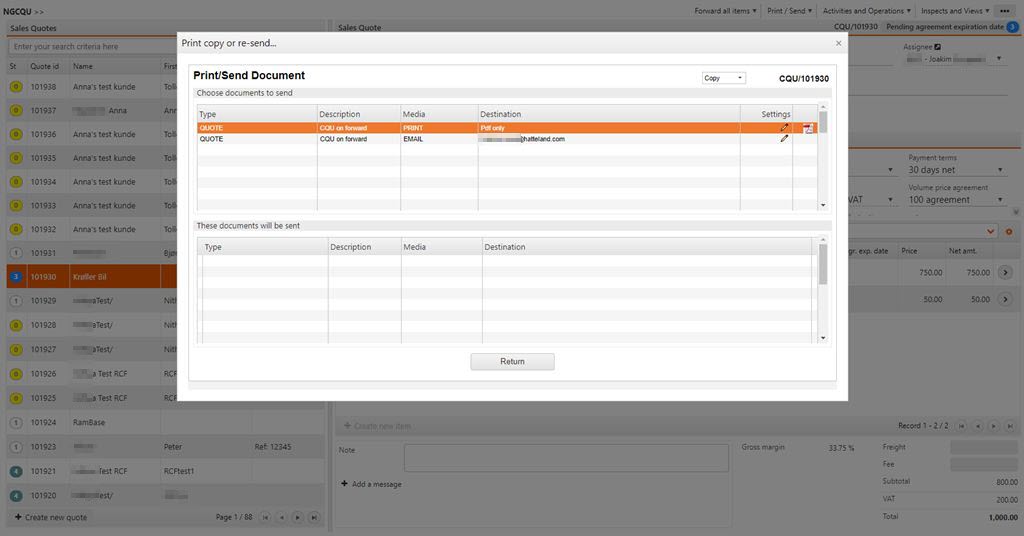This screenshot has height=536, width=1024.
Task: Click the arrow icon beside 50.00 net amount
Action: point(1006,299)
